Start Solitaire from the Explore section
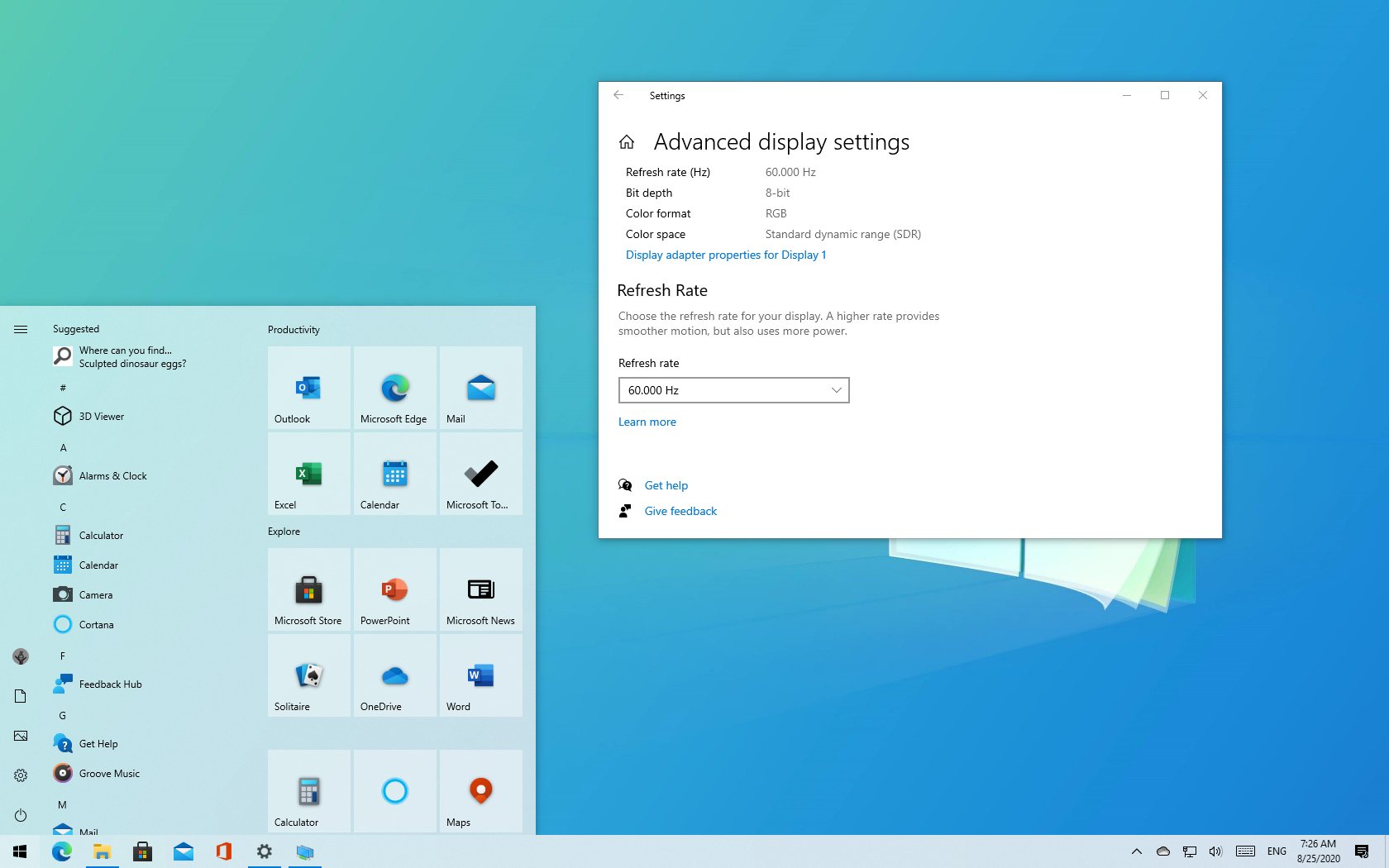This screenshot has width=1389, height=868. point(308,675)
